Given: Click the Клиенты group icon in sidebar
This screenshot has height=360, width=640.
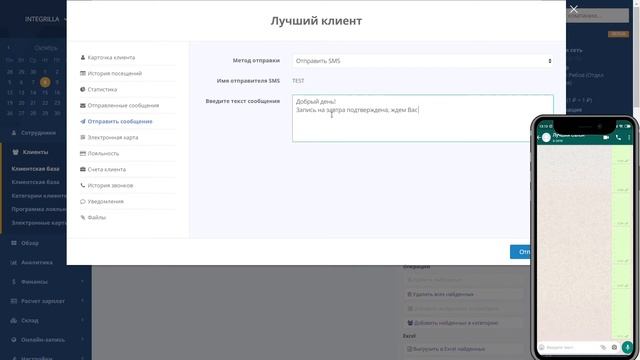Looking at the screenshot, I should point(16,152).
